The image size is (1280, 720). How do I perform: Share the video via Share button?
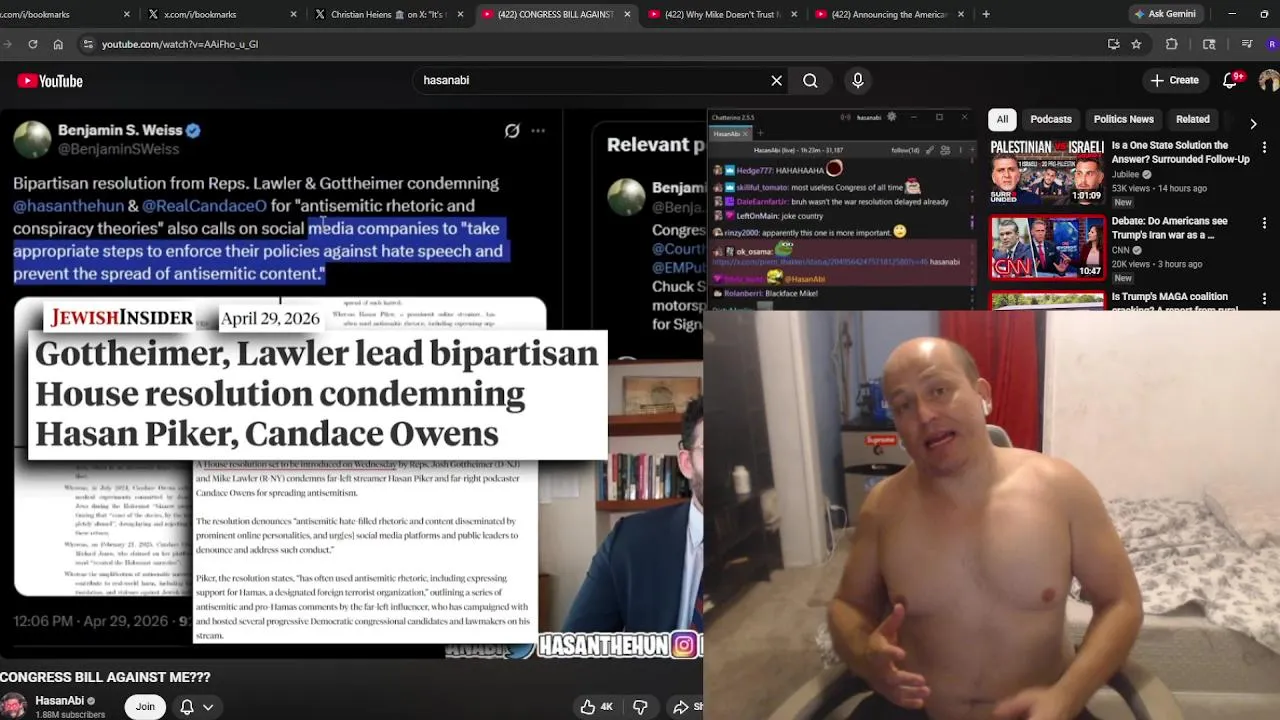[x=688, y=707]
